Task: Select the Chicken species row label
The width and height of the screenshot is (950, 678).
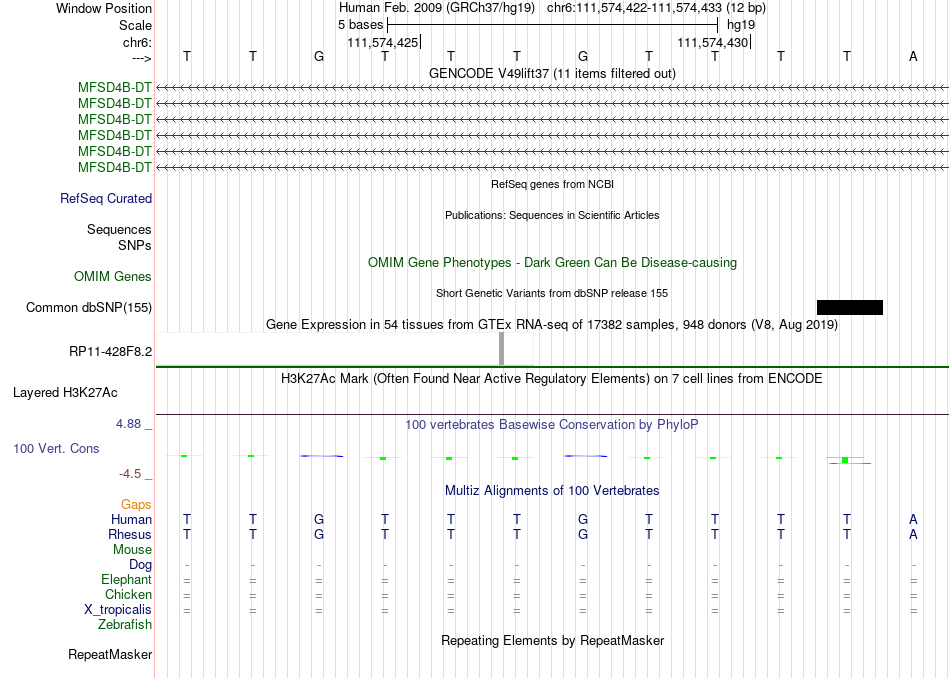Action: coord(128,594)
